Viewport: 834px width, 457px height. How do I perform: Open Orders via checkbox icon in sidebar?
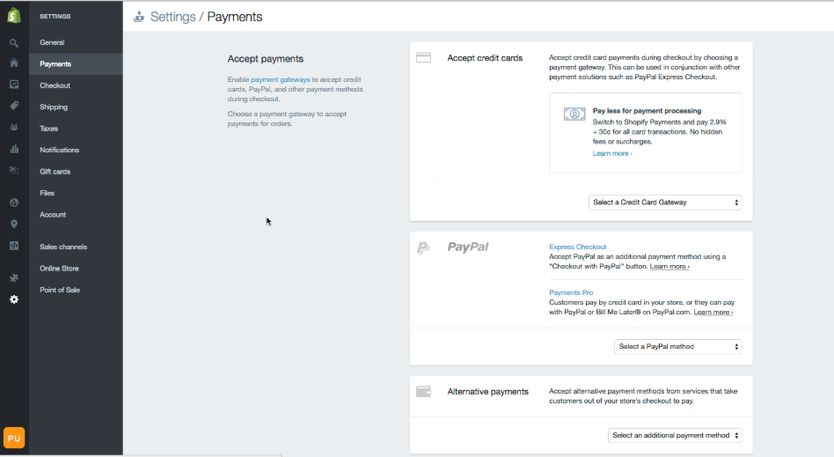tap(14, 85)
